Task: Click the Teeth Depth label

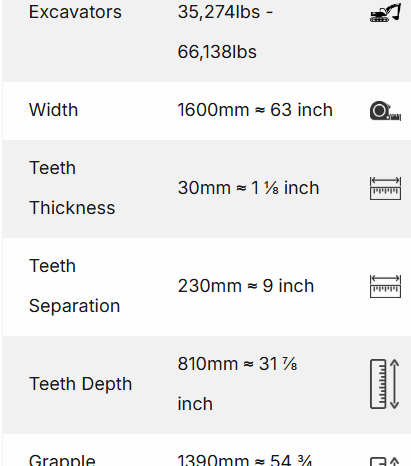Action: coord(81,384)
